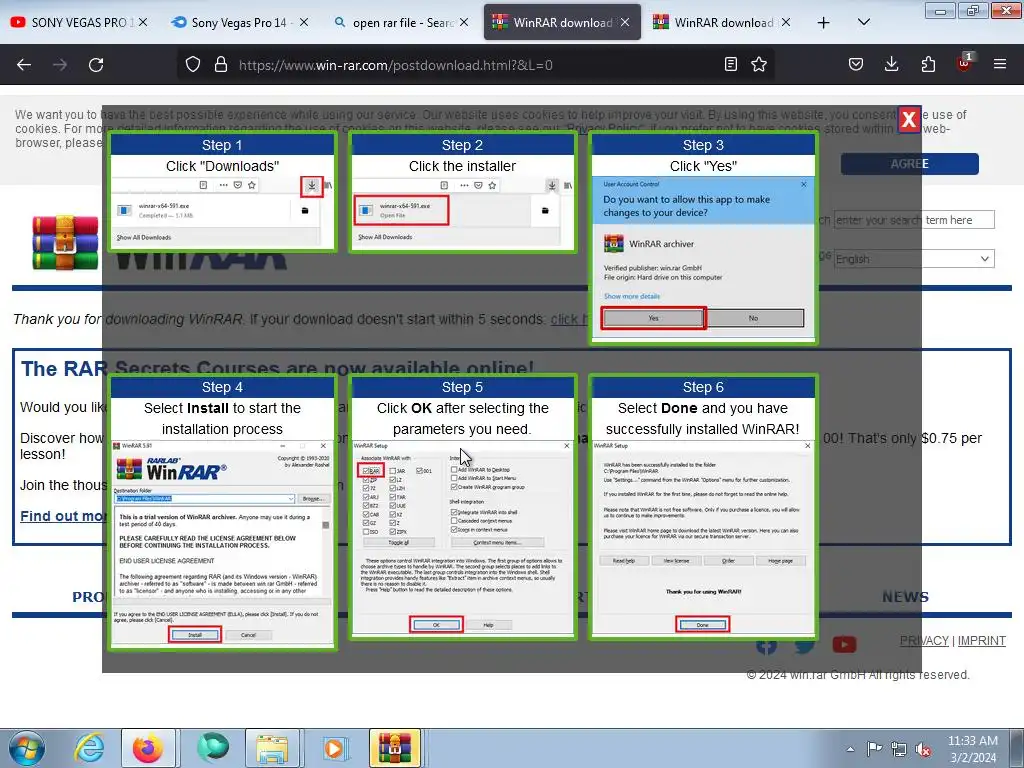Open the Save to Pocket icon
Screen dimensions: 1024x768
coord(856,64)
